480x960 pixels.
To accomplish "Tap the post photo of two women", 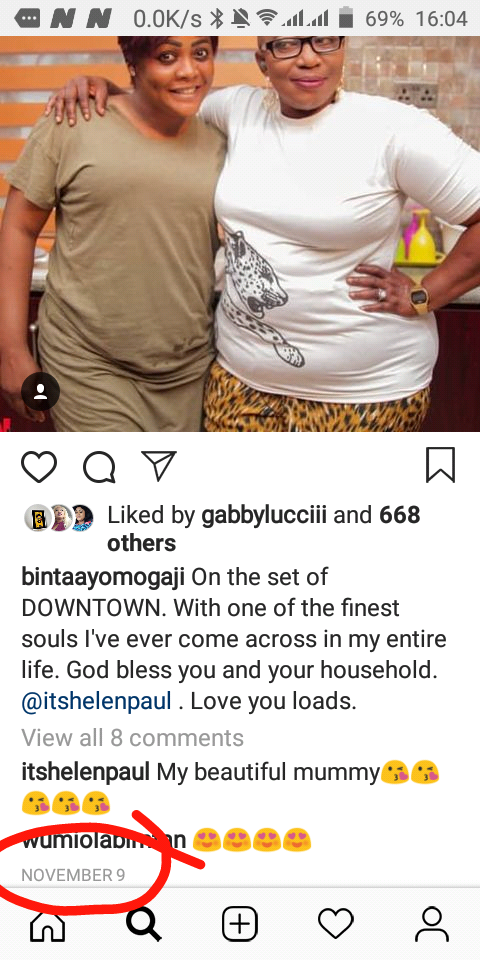I will point(240,234).
